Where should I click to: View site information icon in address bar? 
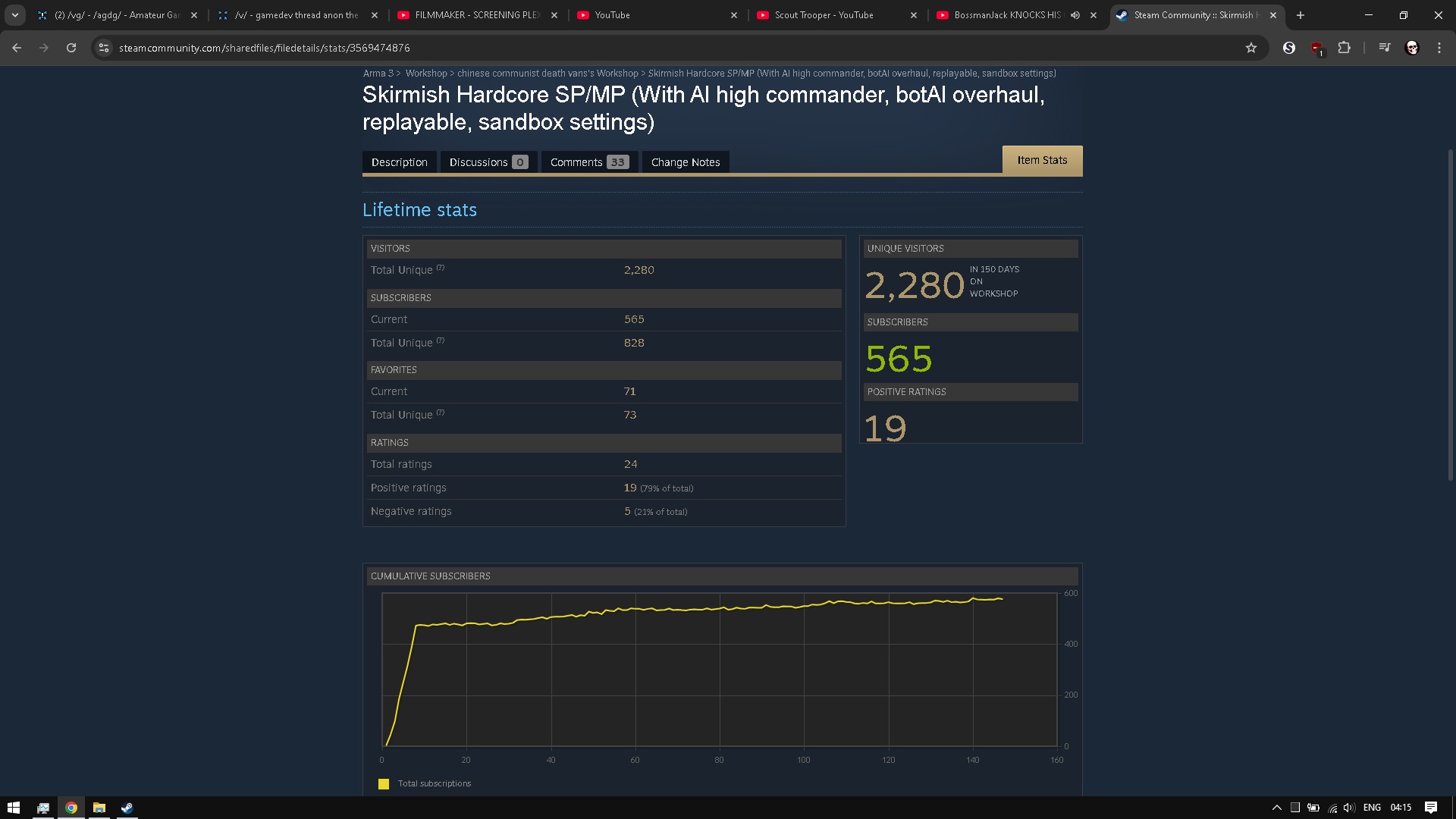[x=104, y=48]
